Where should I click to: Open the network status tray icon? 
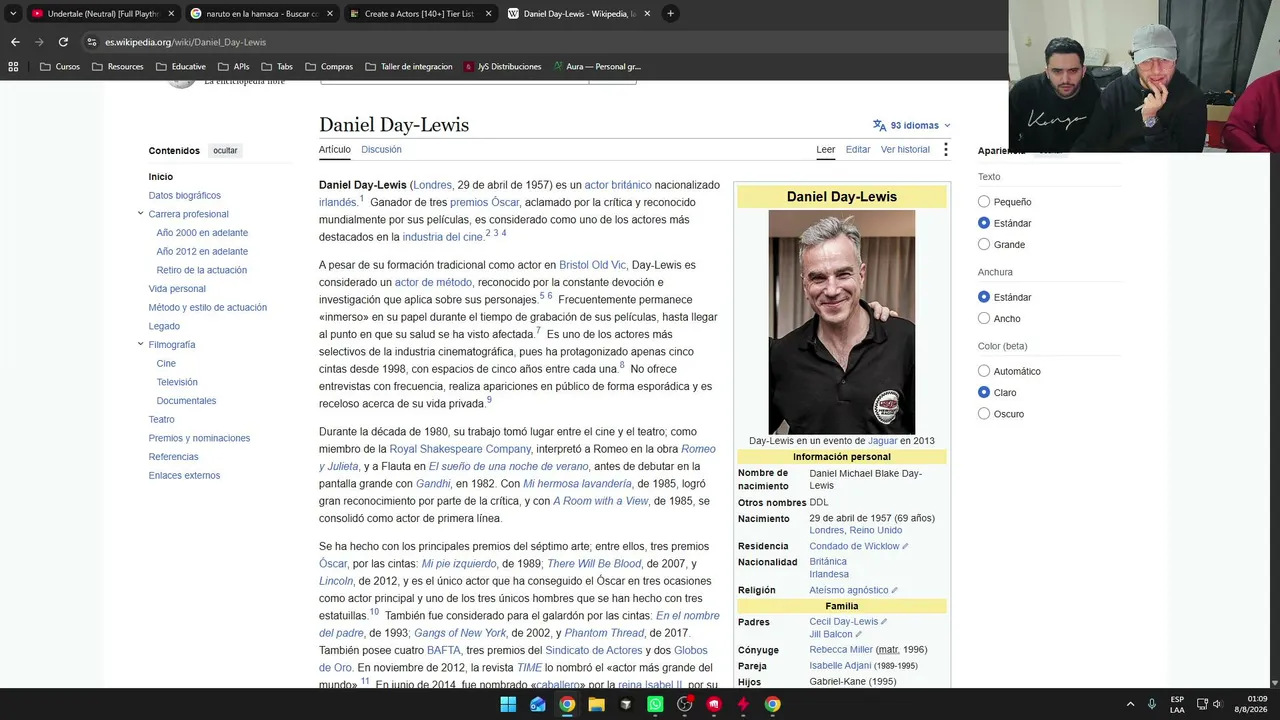pos(1202,704)
